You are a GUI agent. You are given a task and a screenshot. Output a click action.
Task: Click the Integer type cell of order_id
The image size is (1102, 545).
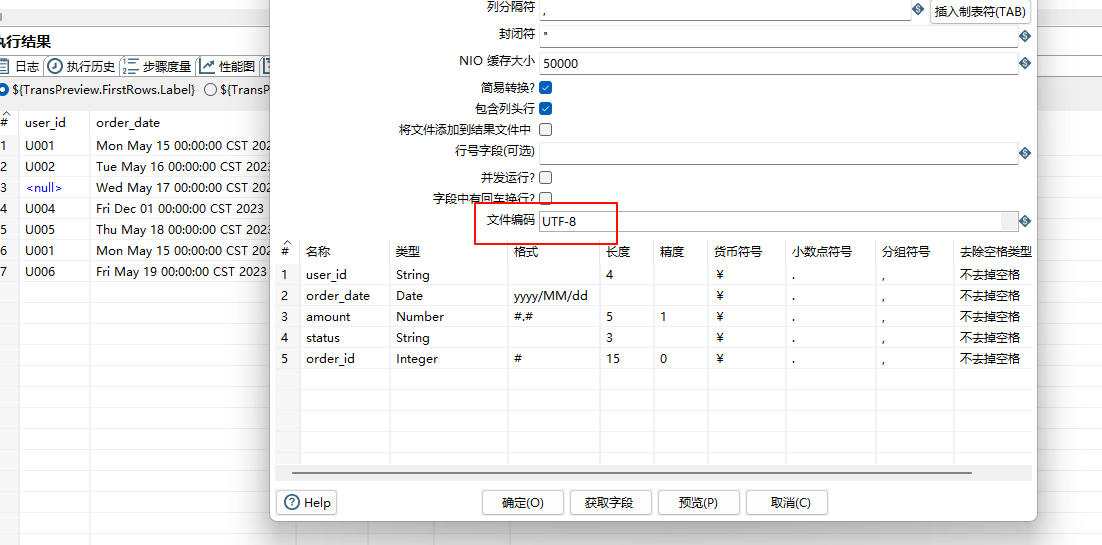click(x=448, y=359)
